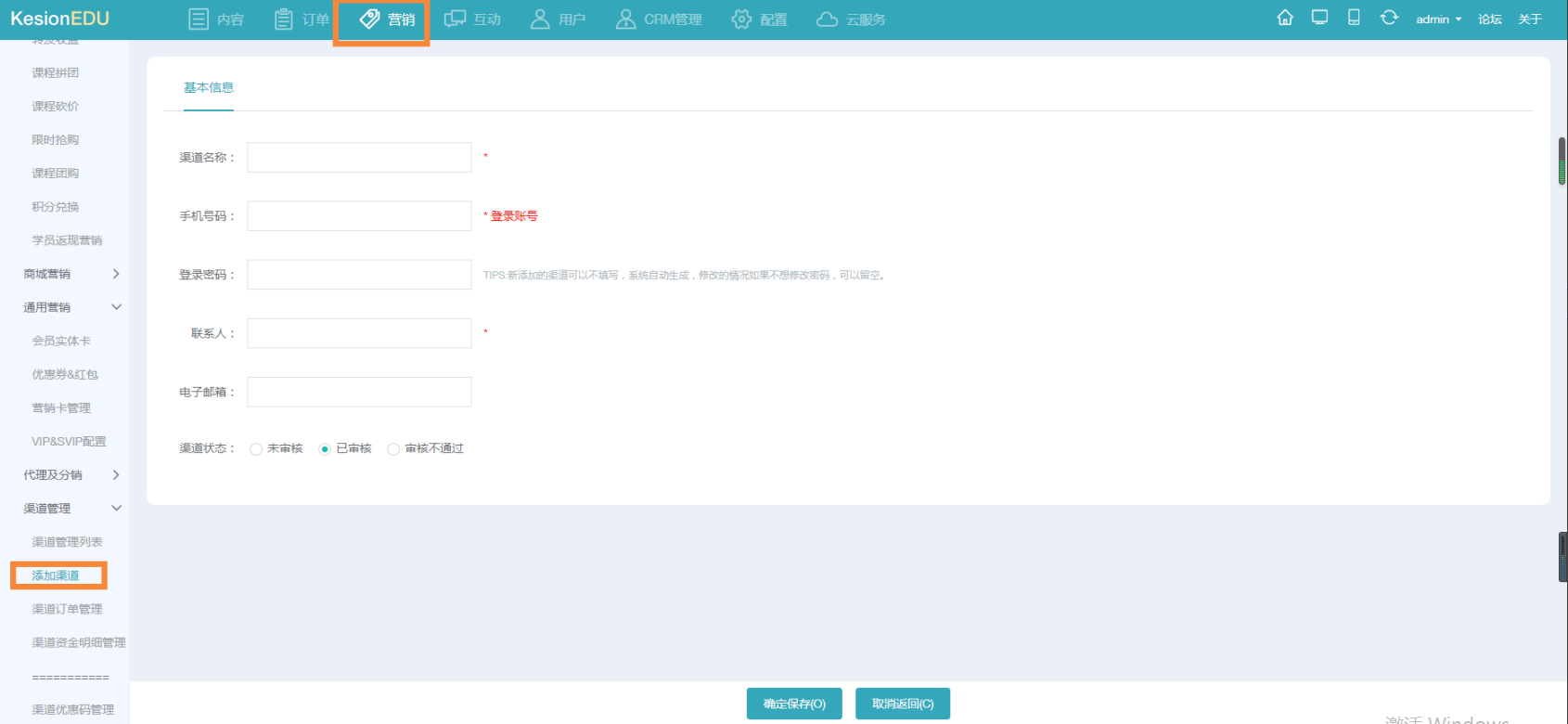The width and height of the screenshot is (1568, 724).
Task: Click the 用户 person icon
Action: [x=540, y=19]
